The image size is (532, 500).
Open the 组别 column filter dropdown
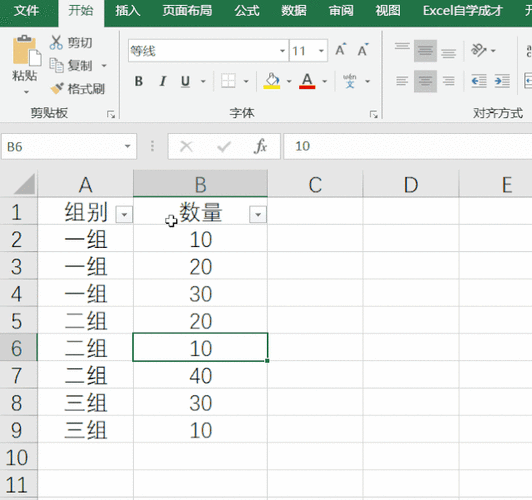point(124,214)
